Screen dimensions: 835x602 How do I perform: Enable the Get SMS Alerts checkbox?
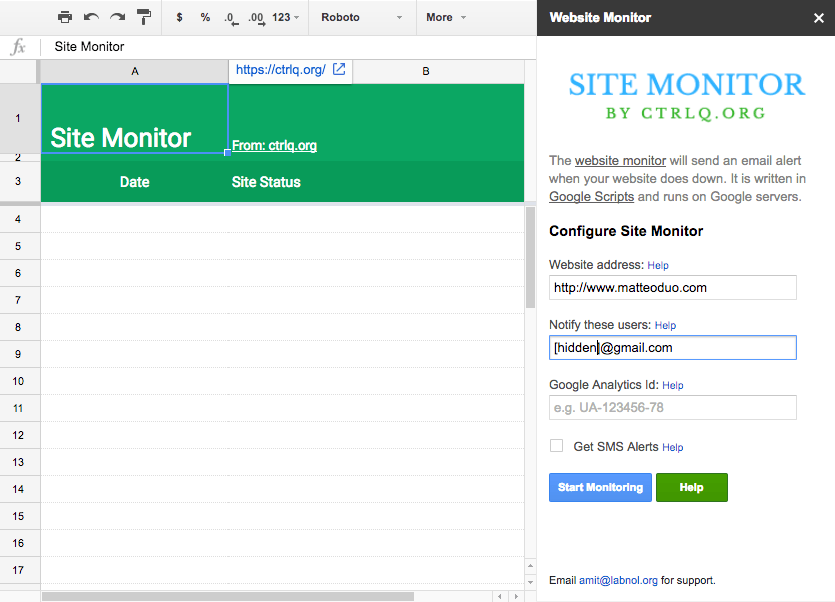pos(556,445)
